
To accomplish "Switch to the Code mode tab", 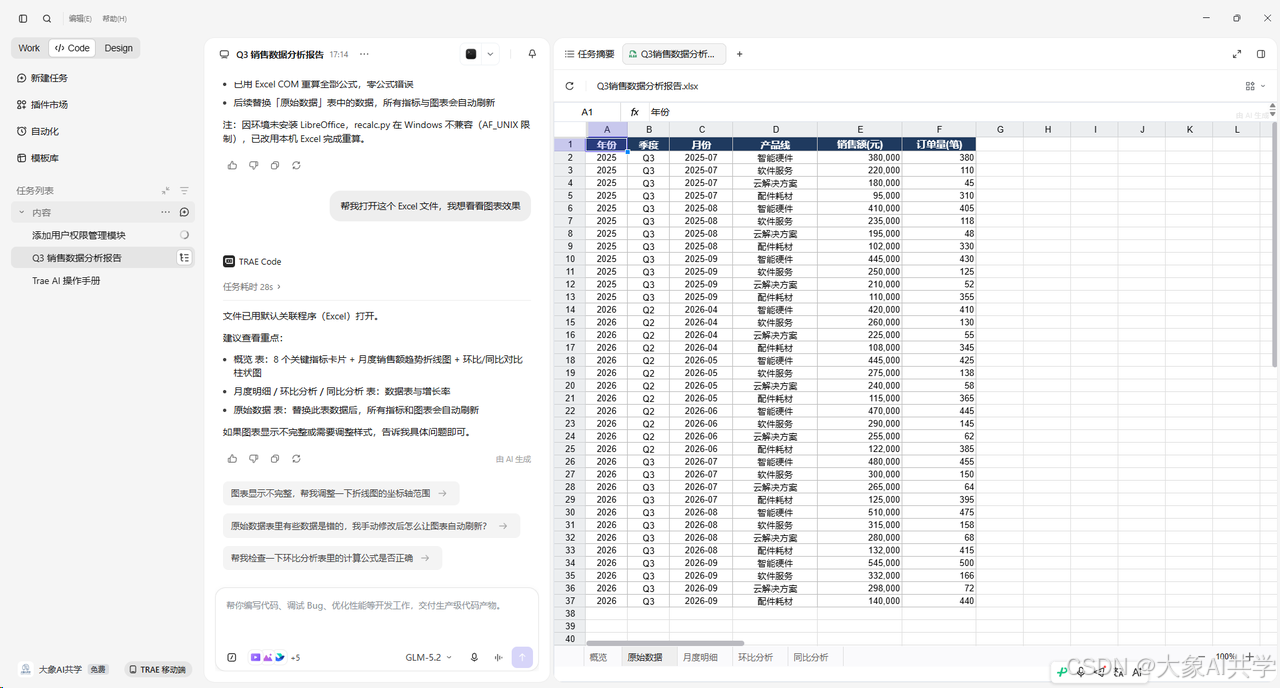I will (72, 48).
